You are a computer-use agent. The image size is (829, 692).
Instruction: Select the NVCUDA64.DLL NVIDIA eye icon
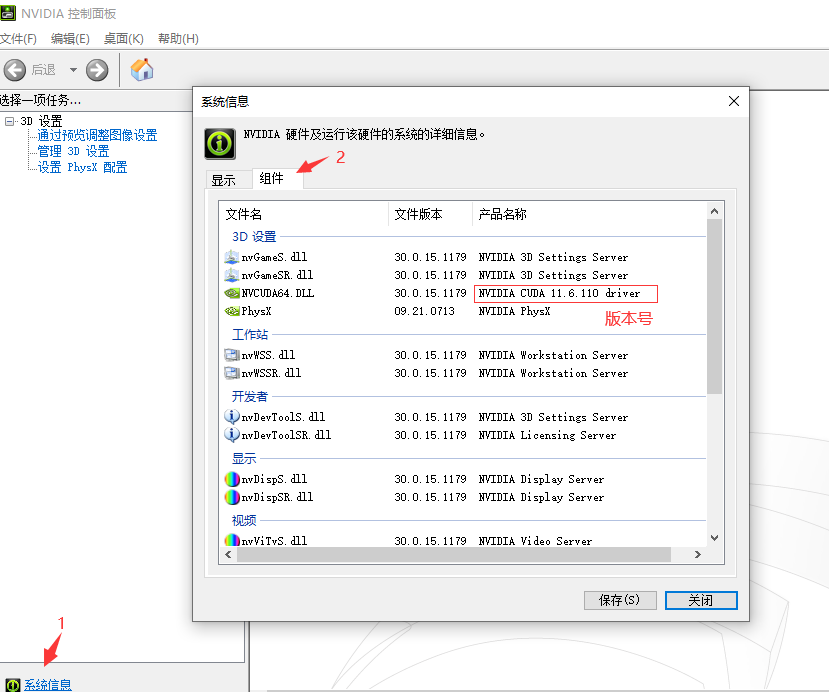232,293
